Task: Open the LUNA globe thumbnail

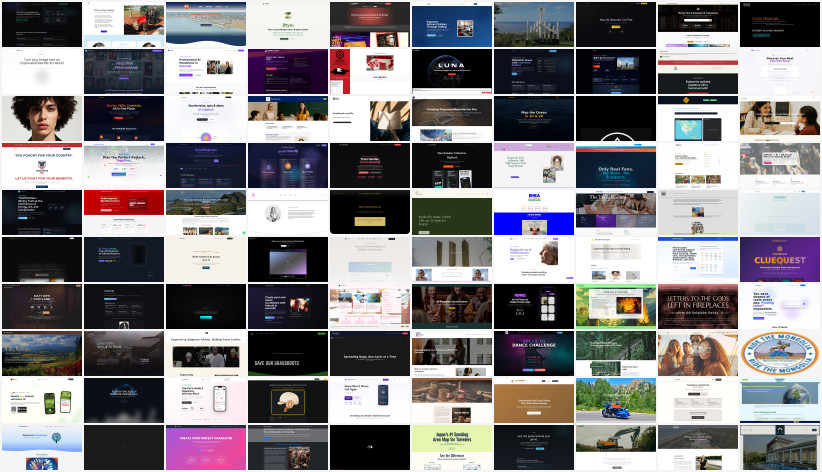Action: pyautogui.click(x=452, y=72)
